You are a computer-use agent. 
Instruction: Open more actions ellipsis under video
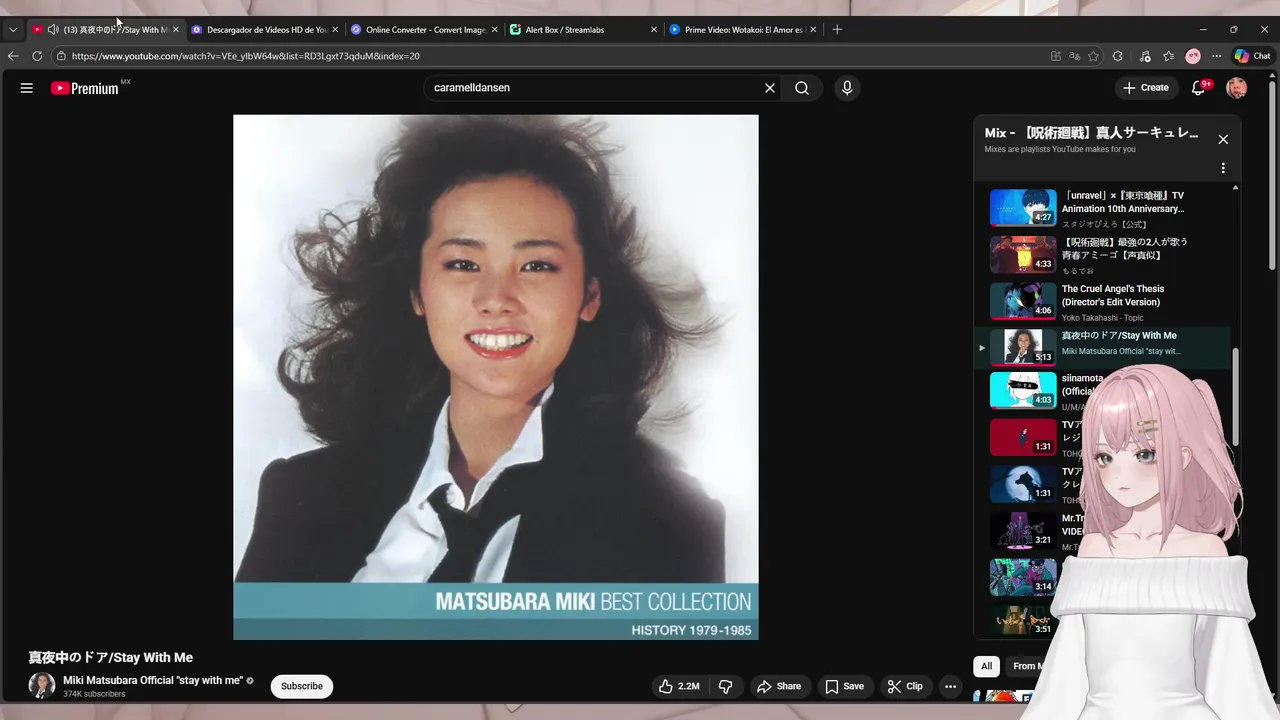click(950, 686)
